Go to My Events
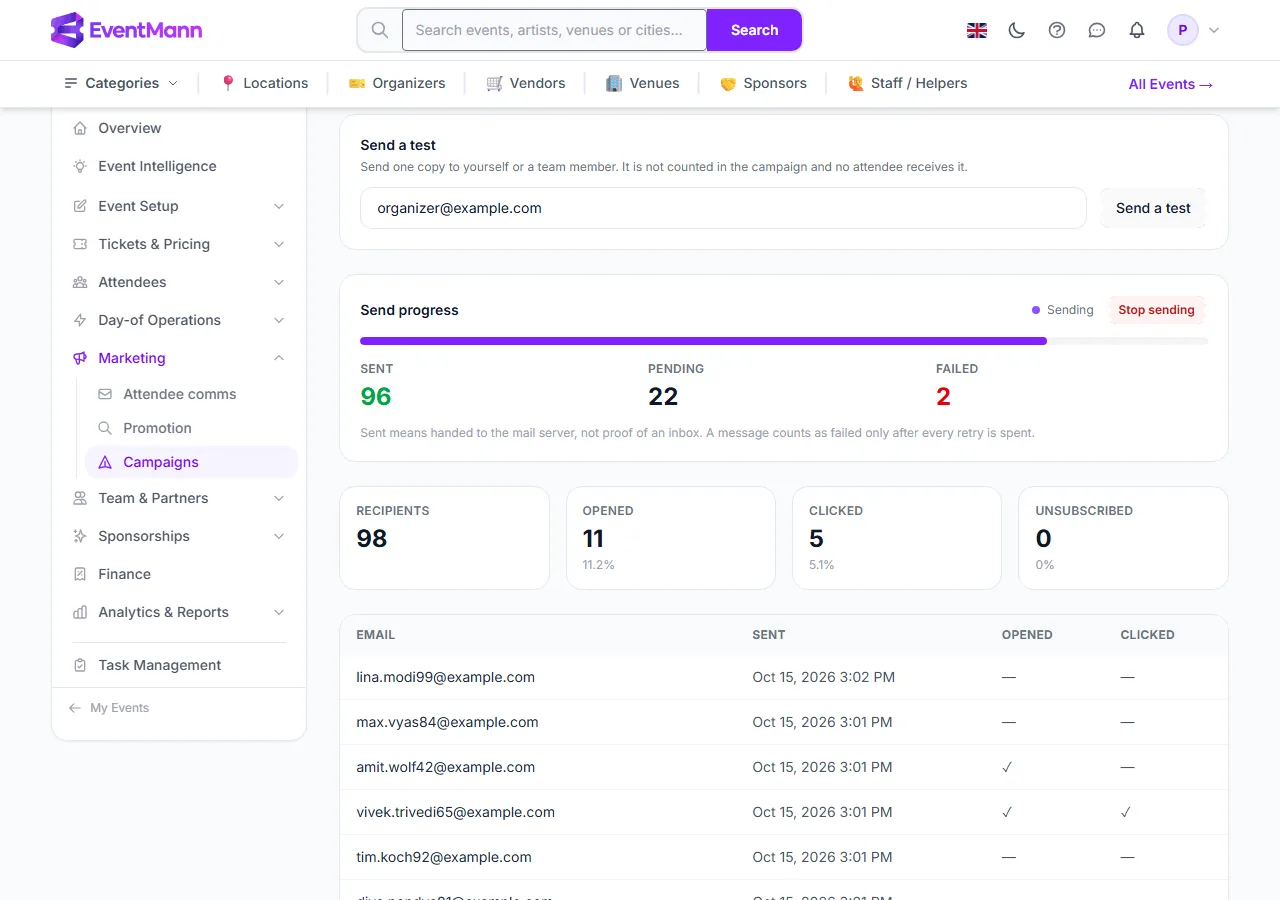1280x900 pixels. (109, 708)
